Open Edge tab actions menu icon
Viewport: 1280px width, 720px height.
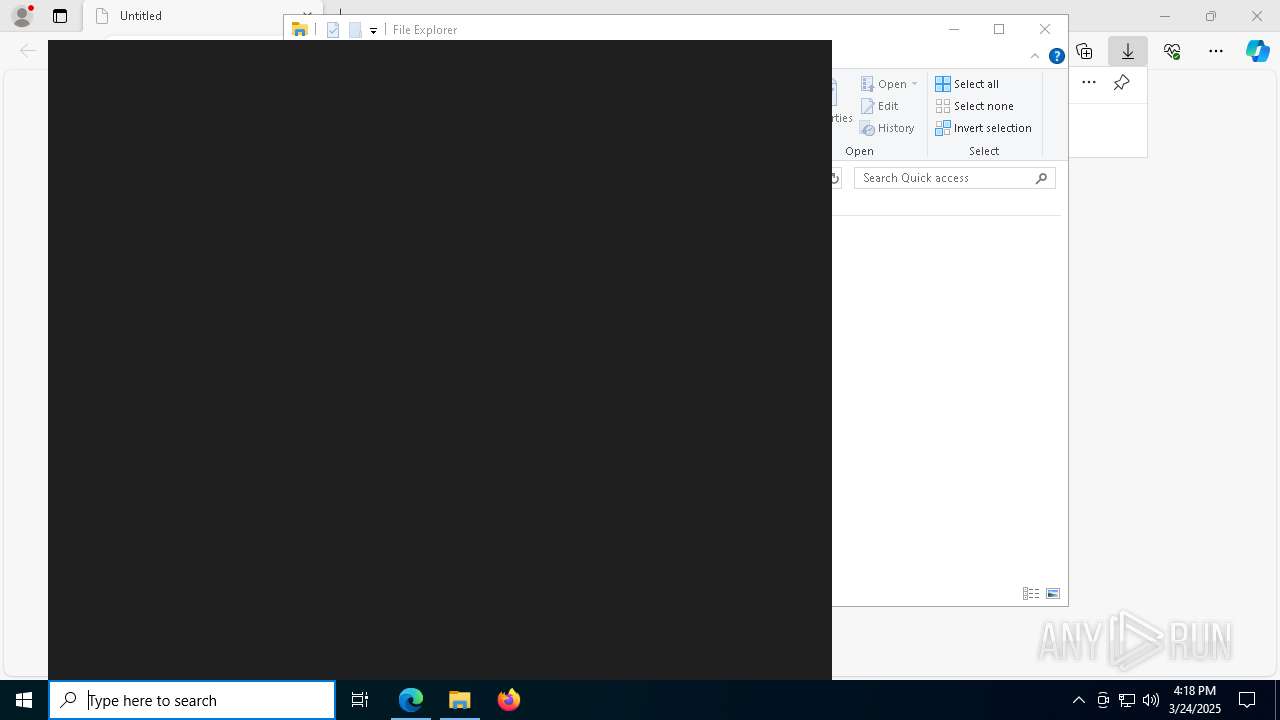point(60,16)
